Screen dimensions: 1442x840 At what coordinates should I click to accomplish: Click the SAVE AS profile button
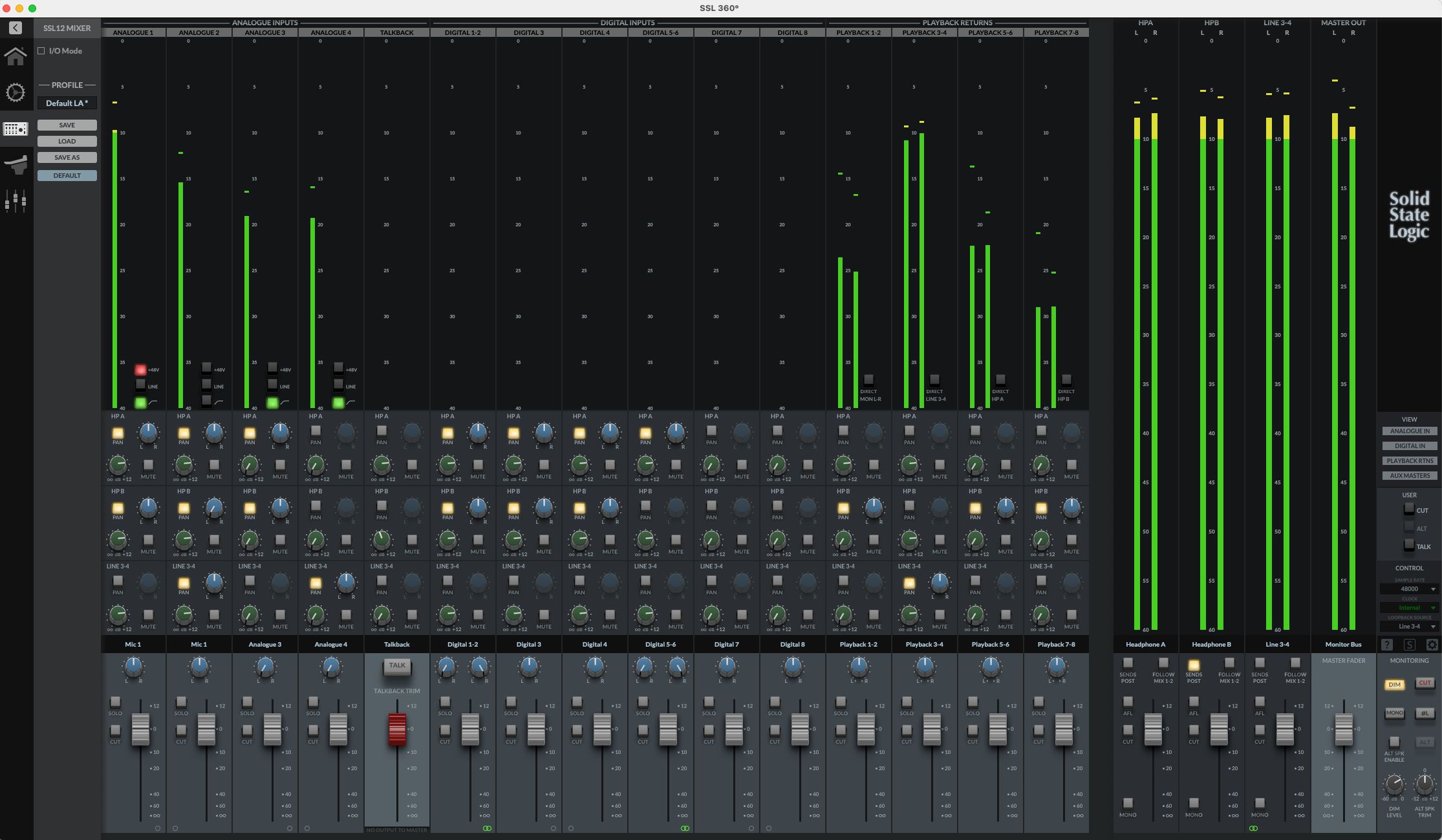coord(67,157)
